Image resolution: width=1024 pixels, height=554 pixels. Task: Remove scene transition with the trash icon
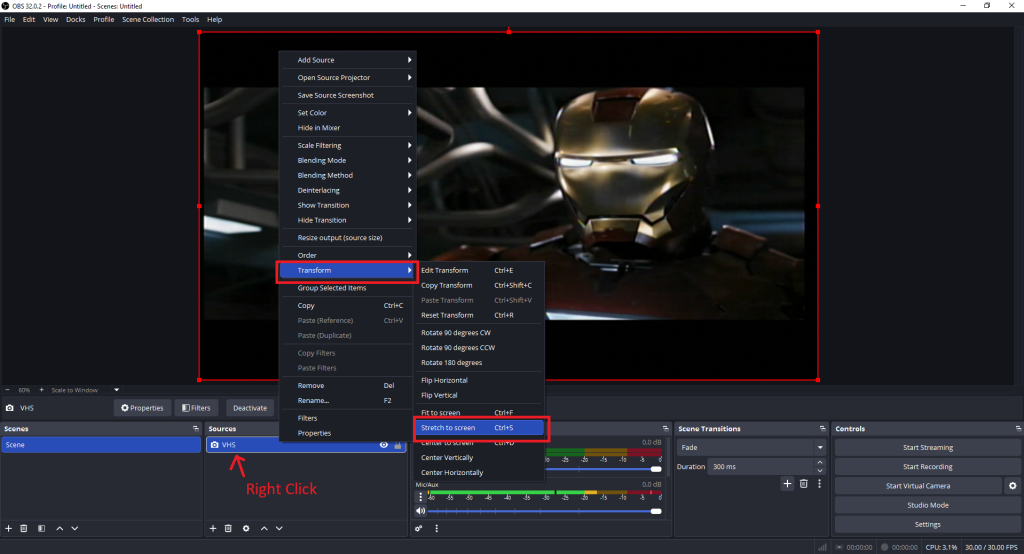tap(803, 483)
